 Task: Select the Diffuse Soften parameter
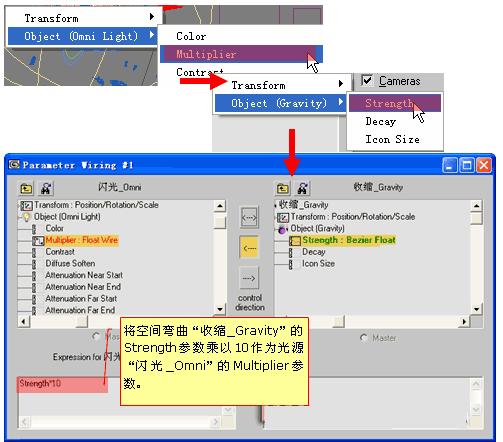pos(70,263)
